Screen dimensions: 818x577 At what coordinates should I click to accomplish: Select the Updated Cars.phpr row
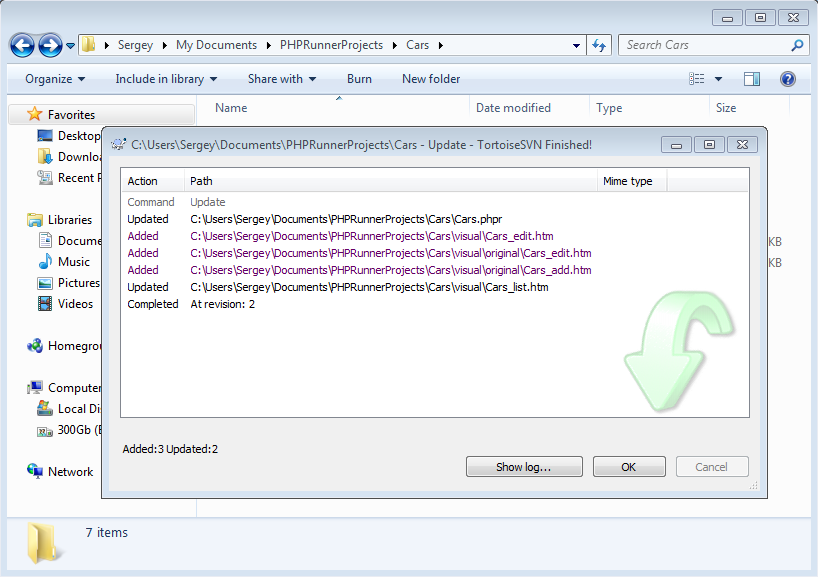coord(435,219)
